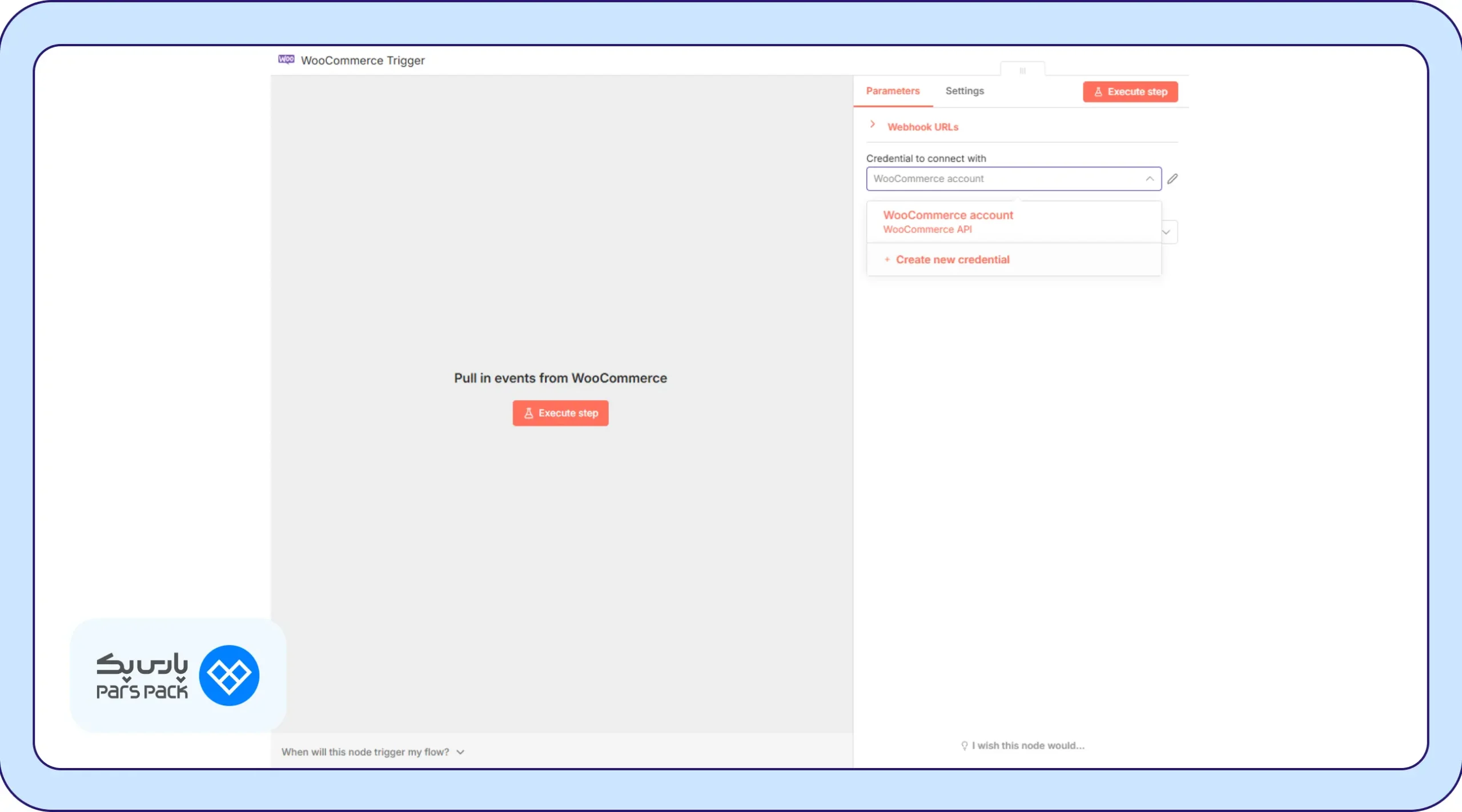Click the panel drag handle icon
The height and width of the screenshot is (812, 1462).
[x=1022, y=71]
